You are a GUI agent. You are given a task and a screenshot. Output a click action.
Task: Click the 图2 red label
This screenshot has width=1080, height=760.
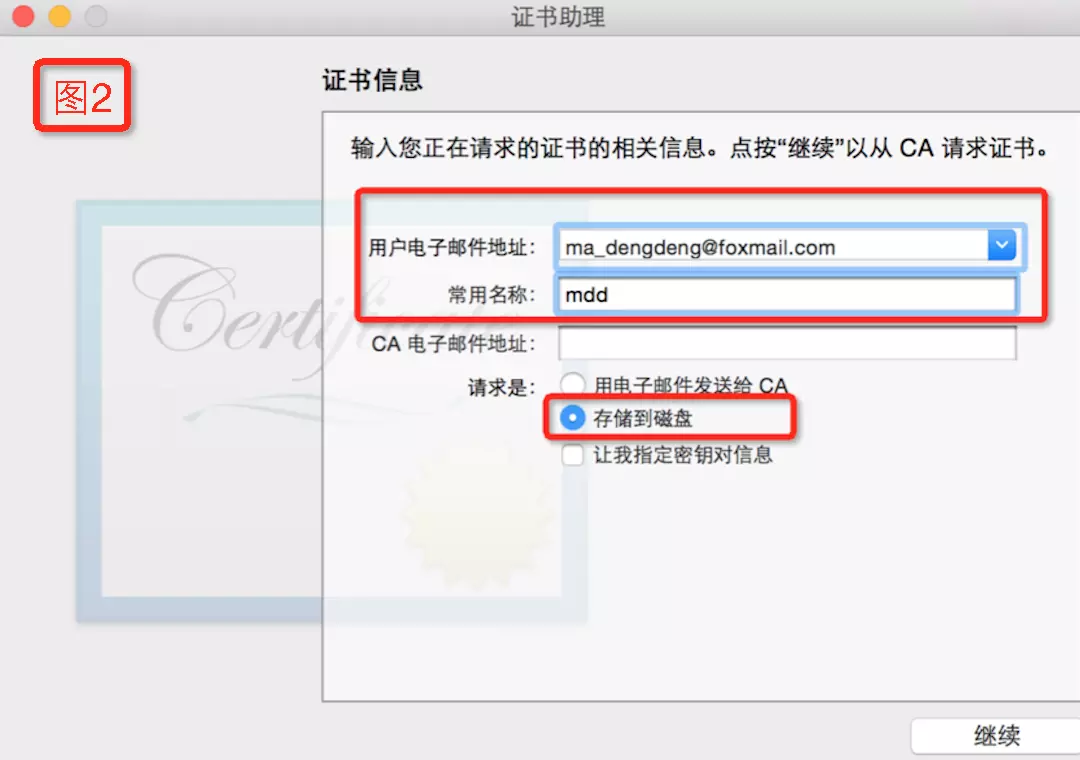pos(82,96)
